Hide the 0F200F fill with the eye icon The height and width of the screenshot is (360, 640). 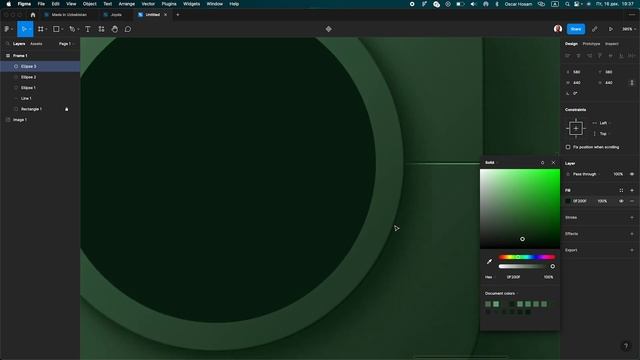point(621,201)
